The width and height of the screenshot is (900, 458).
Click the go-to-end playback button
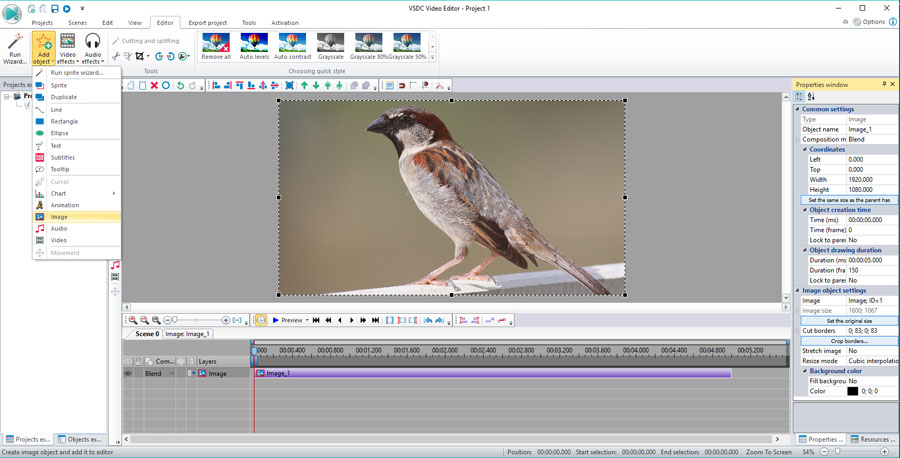(375, 320)
